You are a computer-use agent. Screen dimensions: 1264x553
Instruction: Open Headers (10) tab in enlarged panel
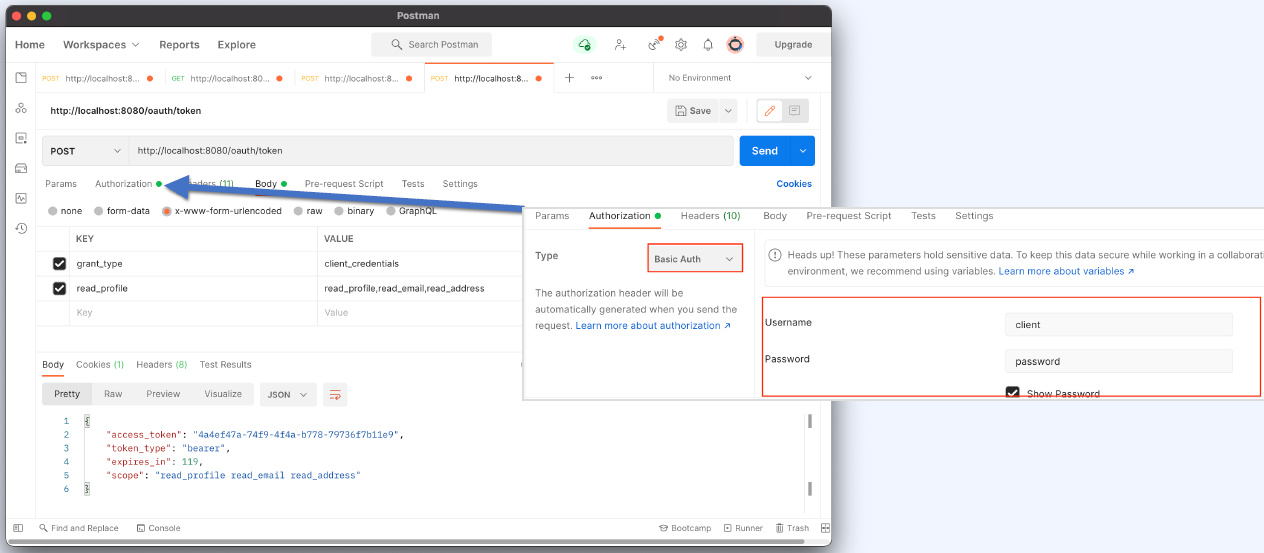coord(710,216)
